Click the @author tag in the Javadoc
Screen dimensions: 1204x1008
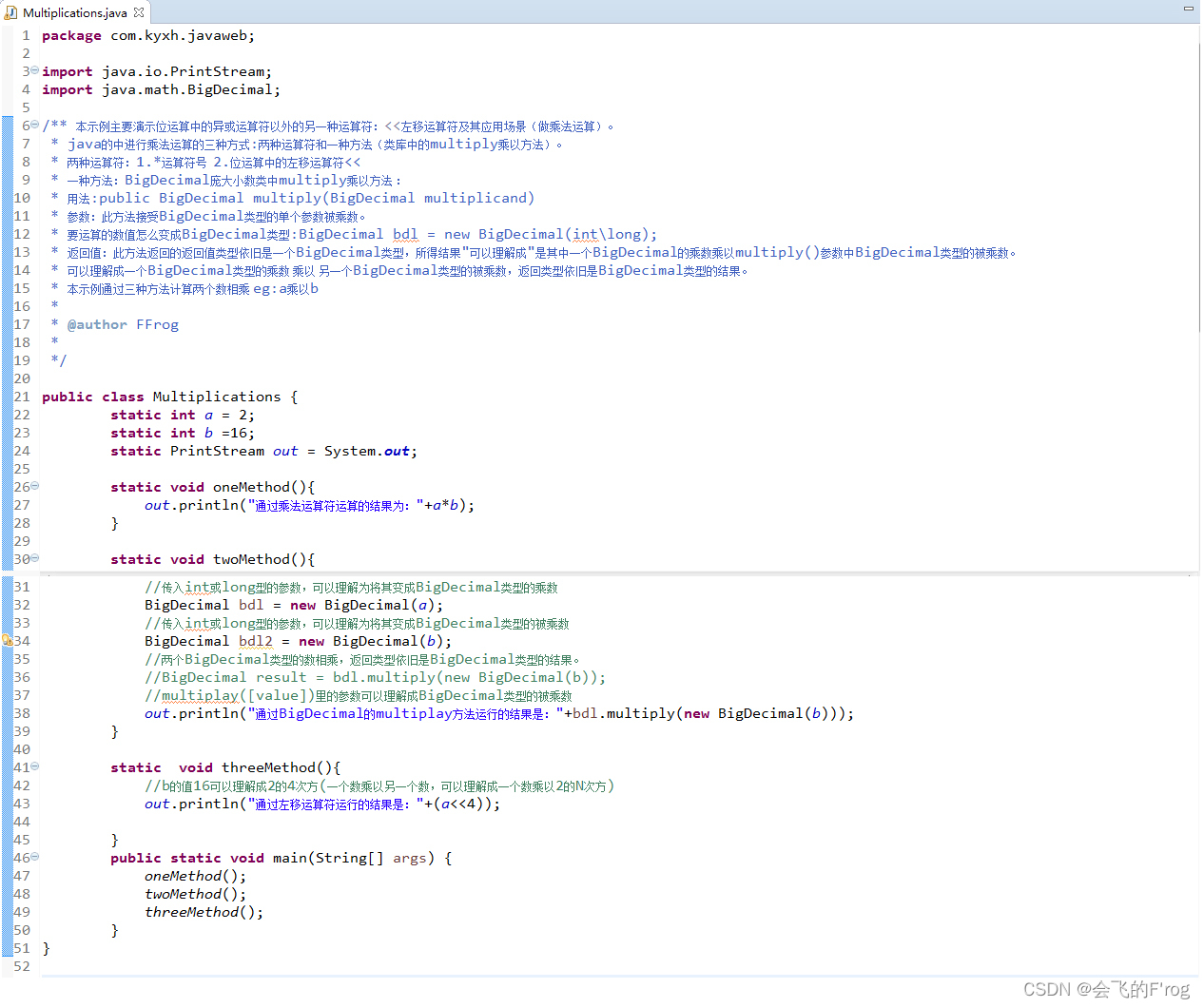click(x=97, y=324)
